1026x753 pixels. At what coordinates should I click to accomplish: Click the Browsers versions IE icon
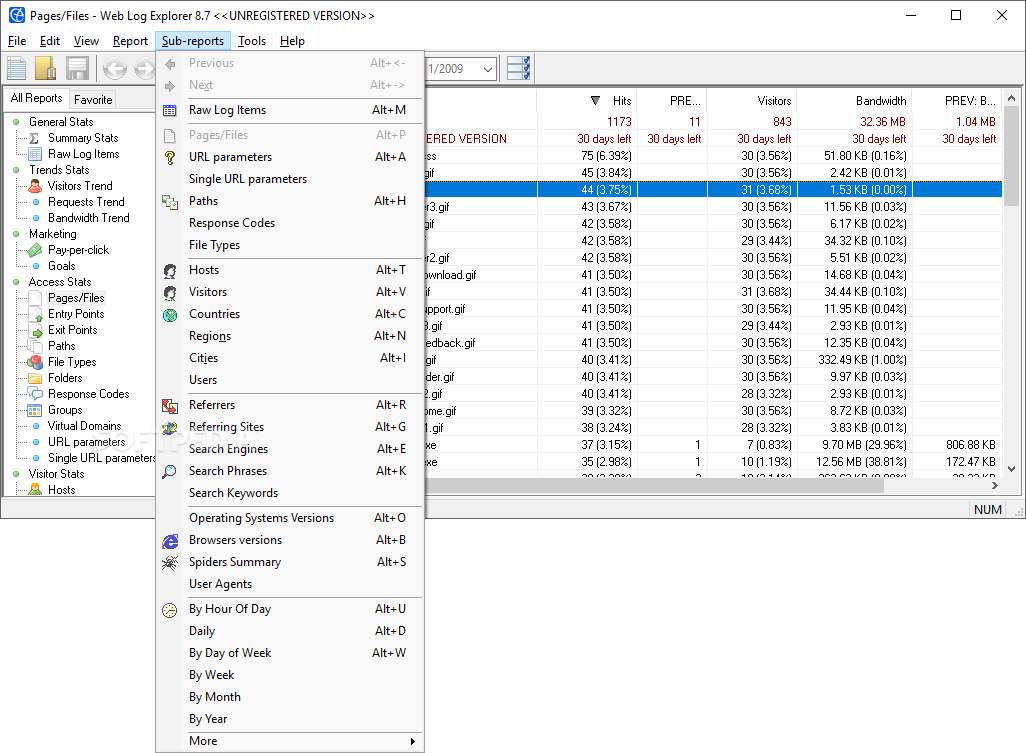[x=169, y=540]
